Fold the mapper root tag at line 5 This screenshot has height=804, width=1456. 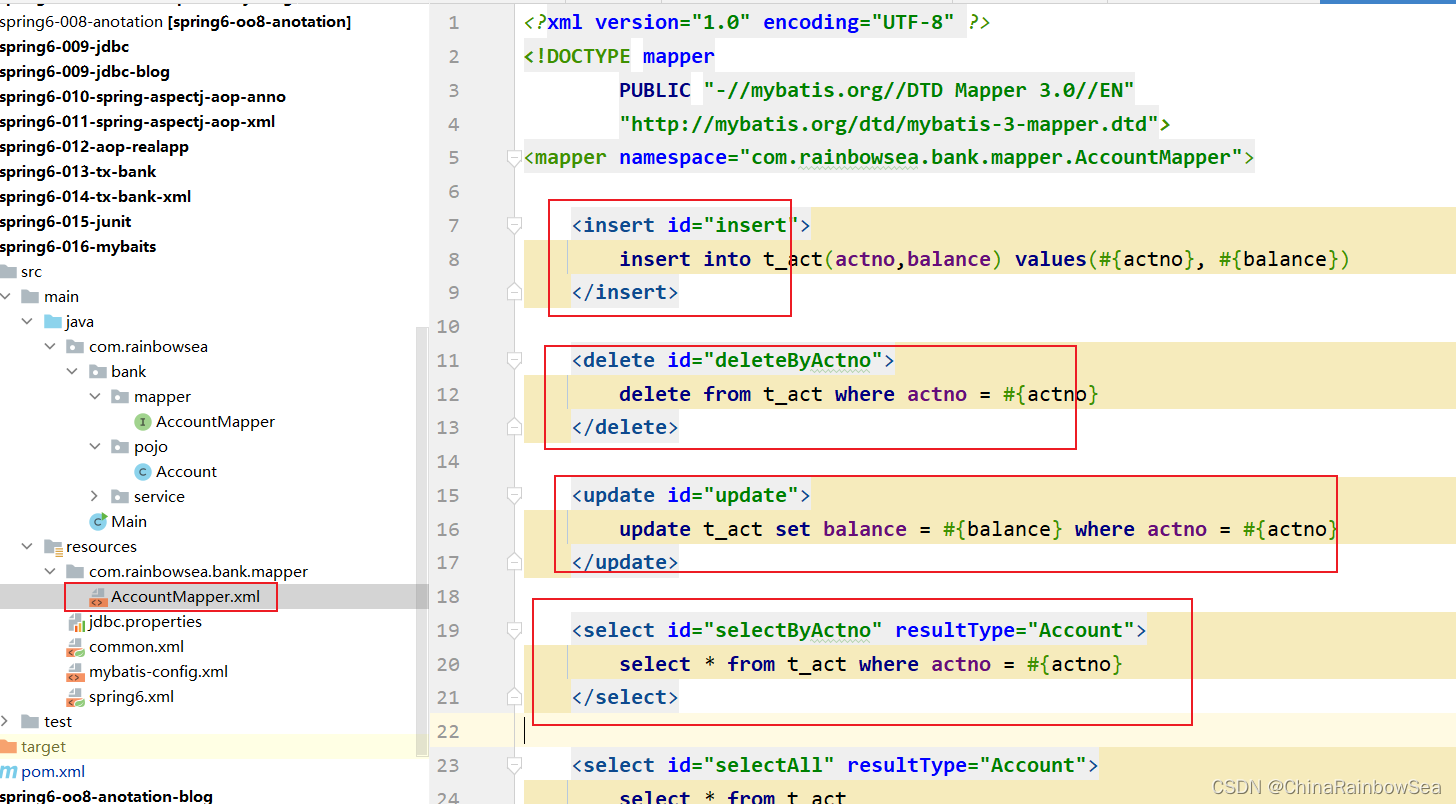point(514,157)
